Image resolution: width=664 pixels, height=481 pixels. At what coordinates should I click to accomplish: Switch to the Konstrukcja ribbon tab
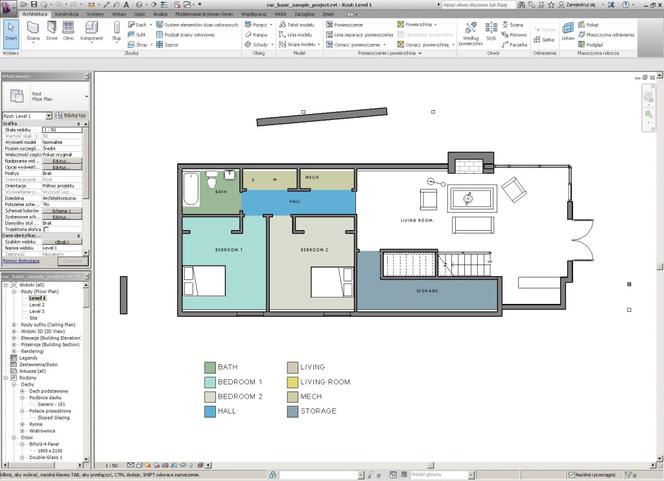tap(67, 14)
